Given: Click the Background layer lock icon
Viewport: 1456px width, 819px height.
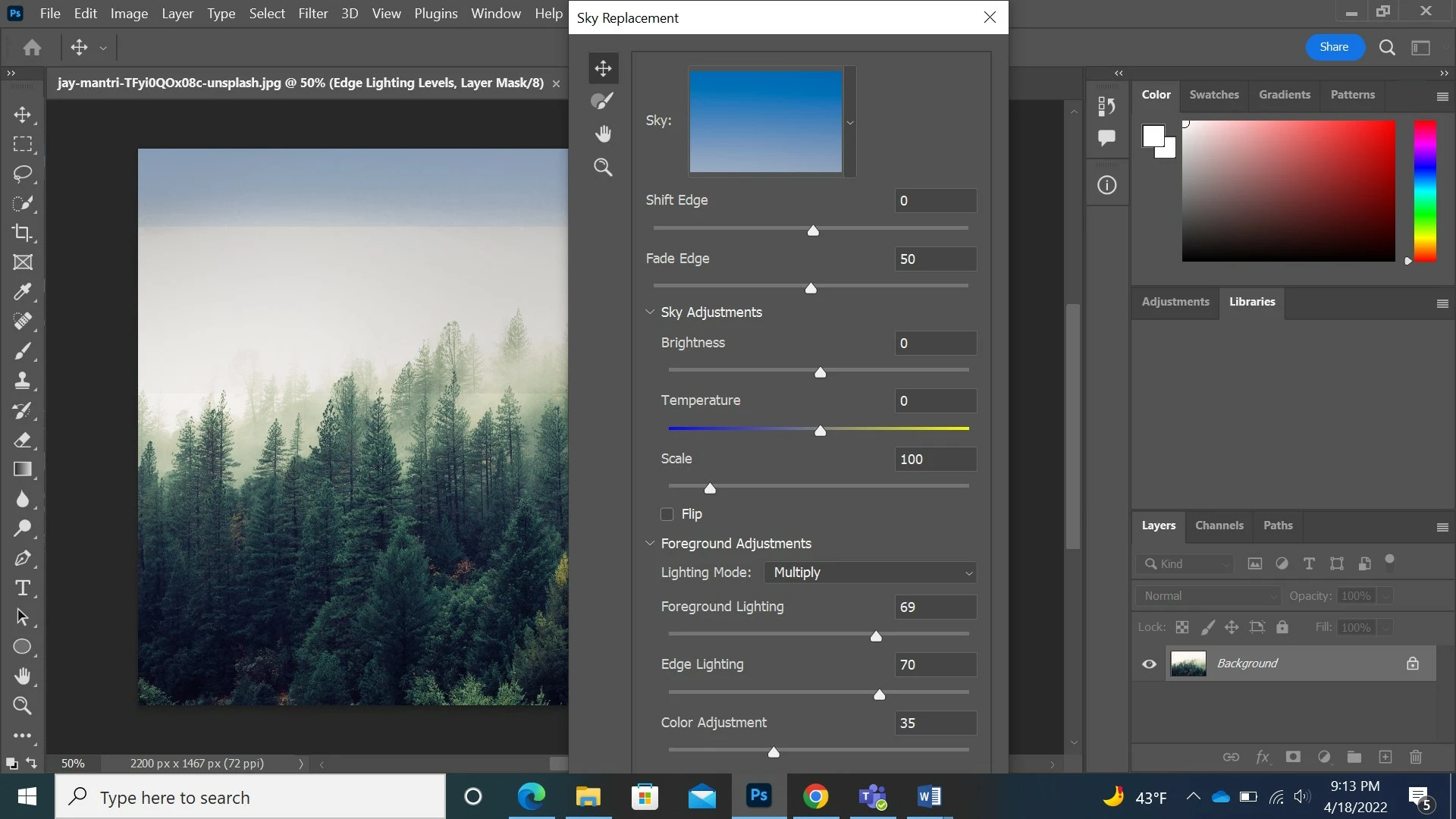Looking at the screenshot, I should (x=1412, y=664).
